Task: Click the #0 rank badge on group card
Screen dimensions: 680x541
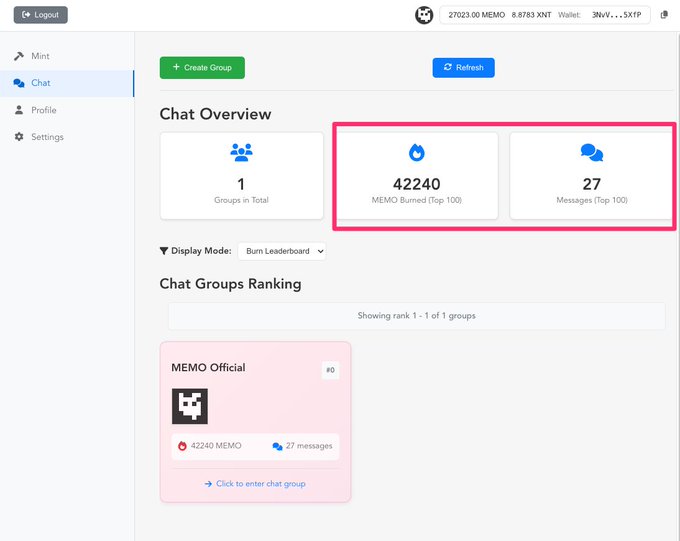Action: click(330, 370)
